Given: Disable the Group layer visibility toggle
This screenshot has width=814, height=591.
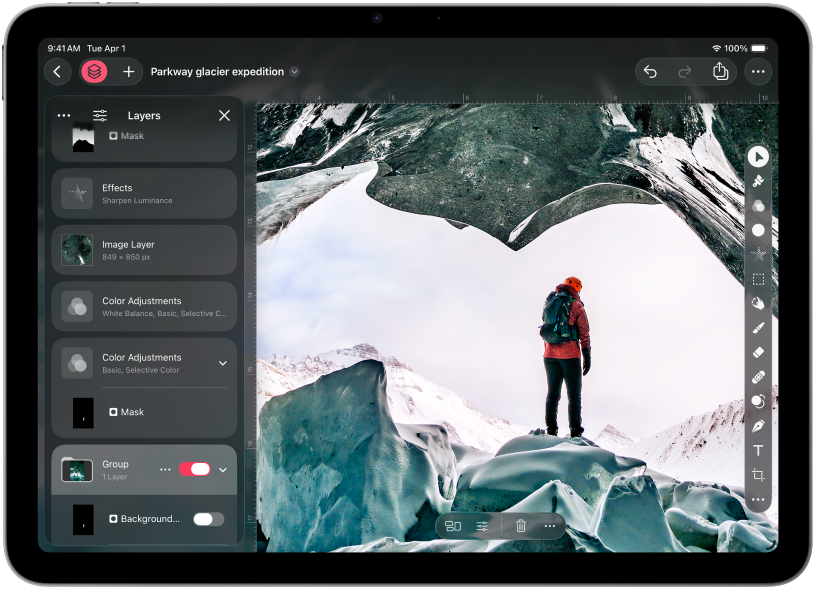Looking at the screenshot, I should (x=196, y=468).
